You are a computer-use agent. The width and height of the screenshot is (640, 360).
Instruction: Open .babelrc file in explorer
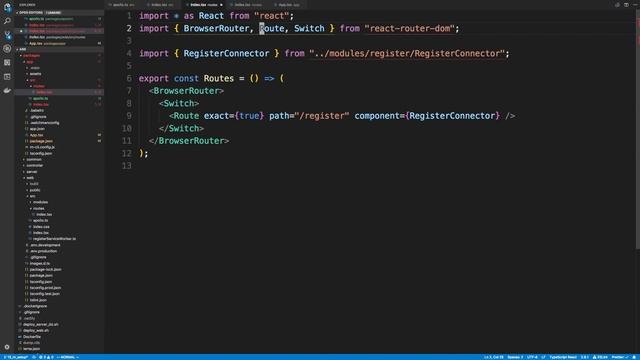[37, 111]
